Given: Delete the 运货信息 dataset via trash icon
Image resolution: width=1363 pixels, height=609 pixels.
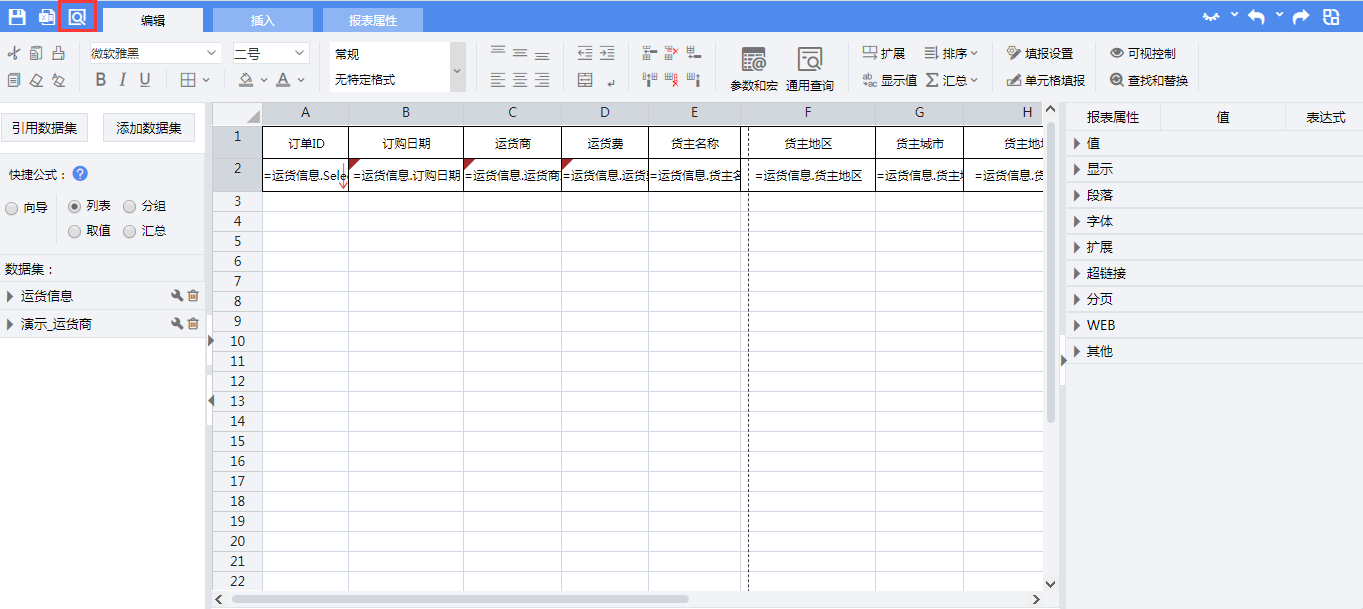Looking at the screenshot, I should point(193,296).
